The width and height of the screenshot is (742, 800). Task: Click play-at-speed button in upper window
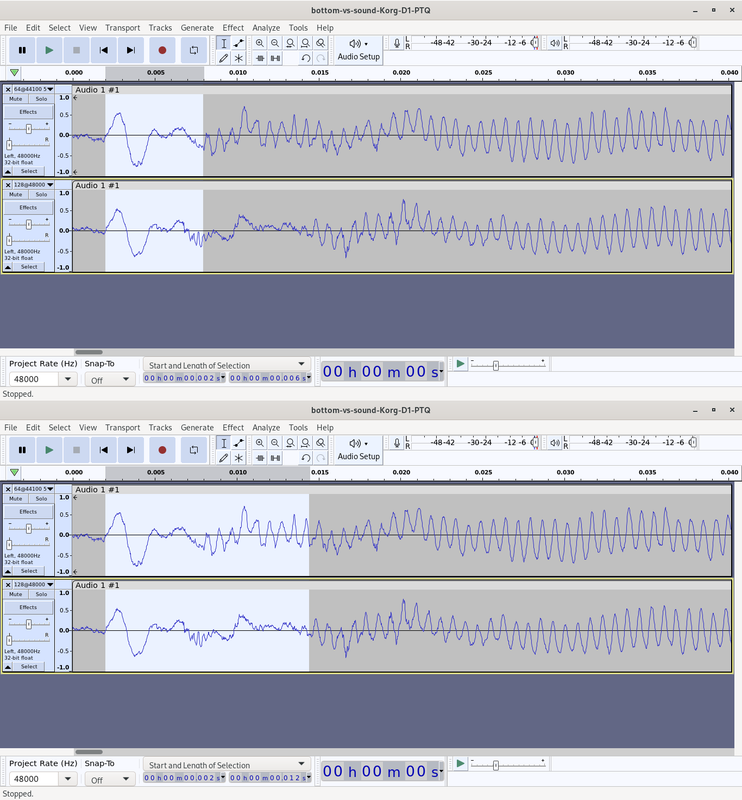coord(460,364)
